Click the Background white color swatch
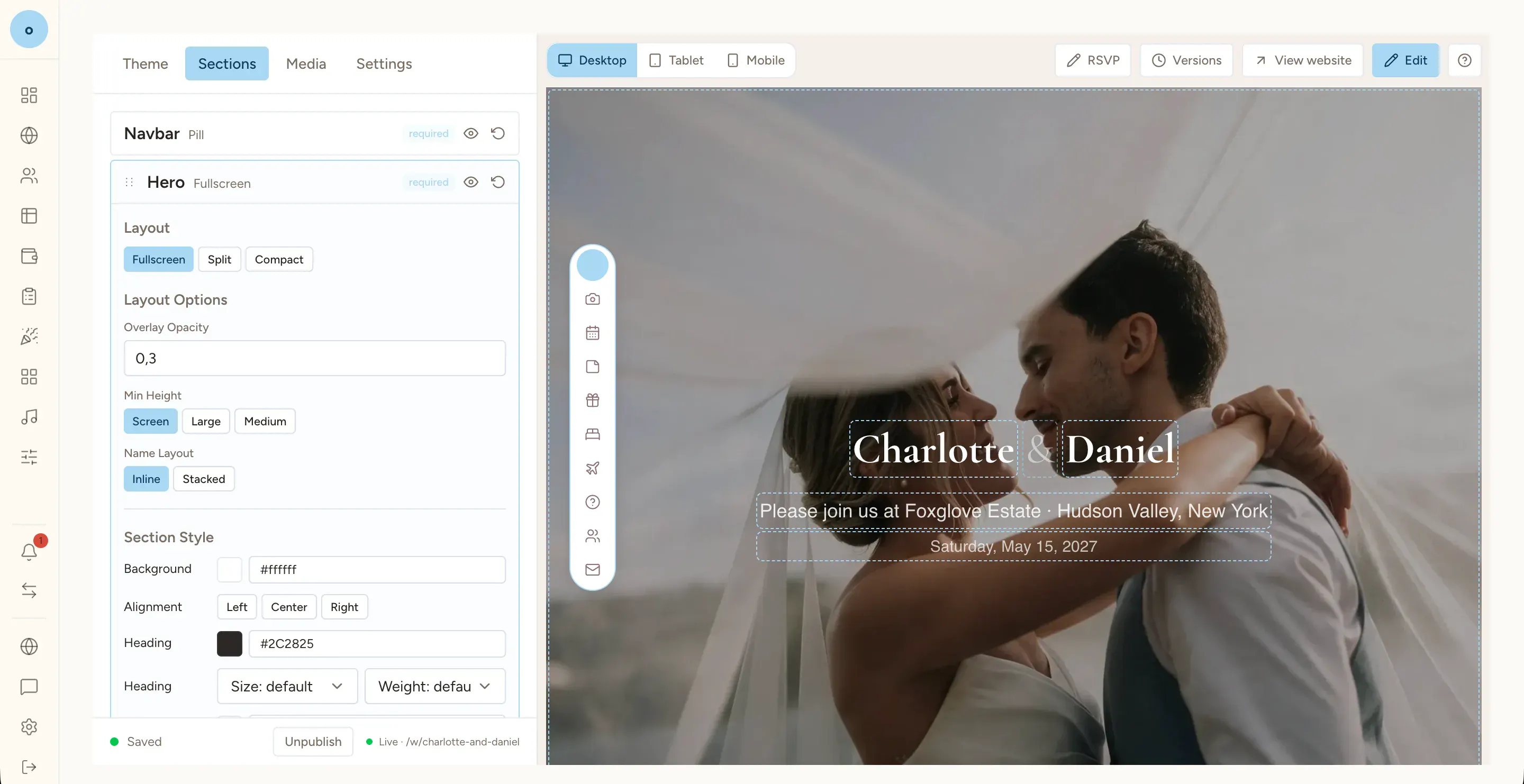Screen dimensions: 1524x784 pos(230,570)
